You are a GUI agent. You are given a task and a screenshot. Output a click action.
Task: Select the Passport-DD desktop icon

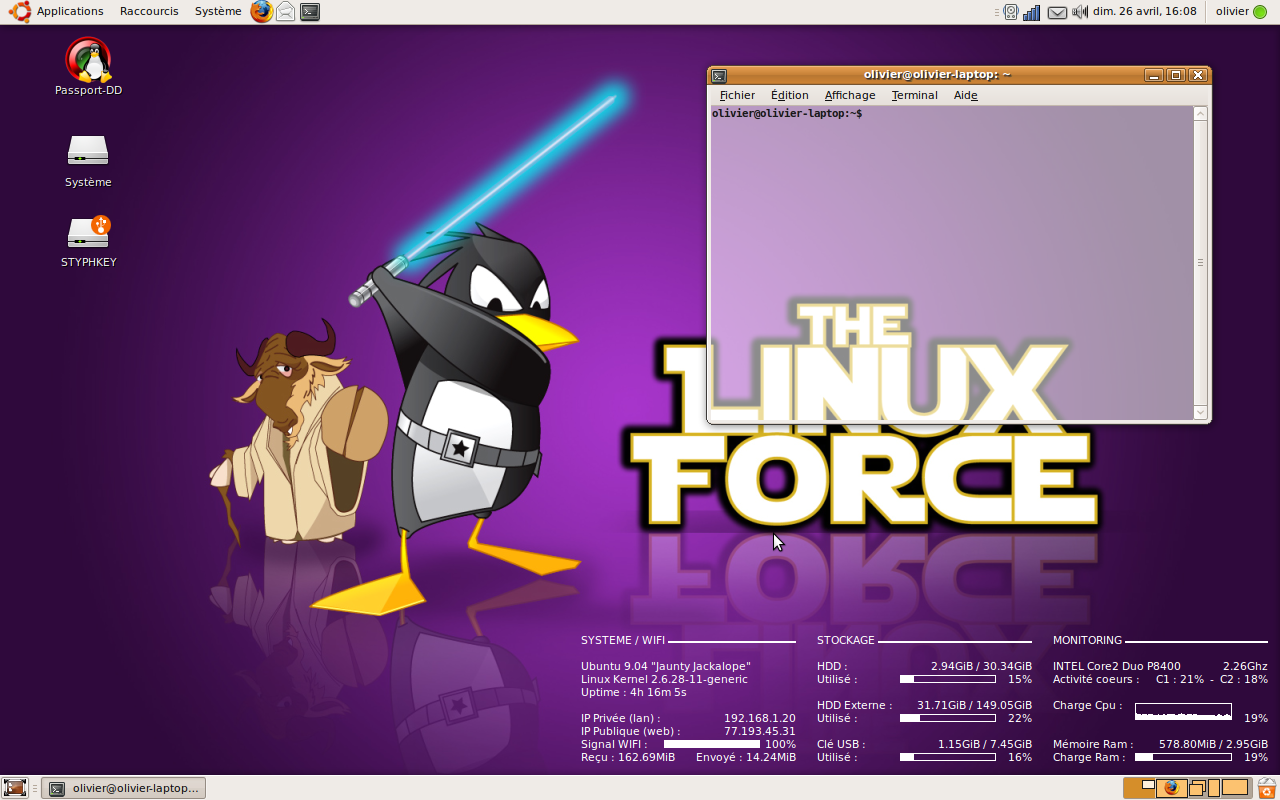[88, 67]
